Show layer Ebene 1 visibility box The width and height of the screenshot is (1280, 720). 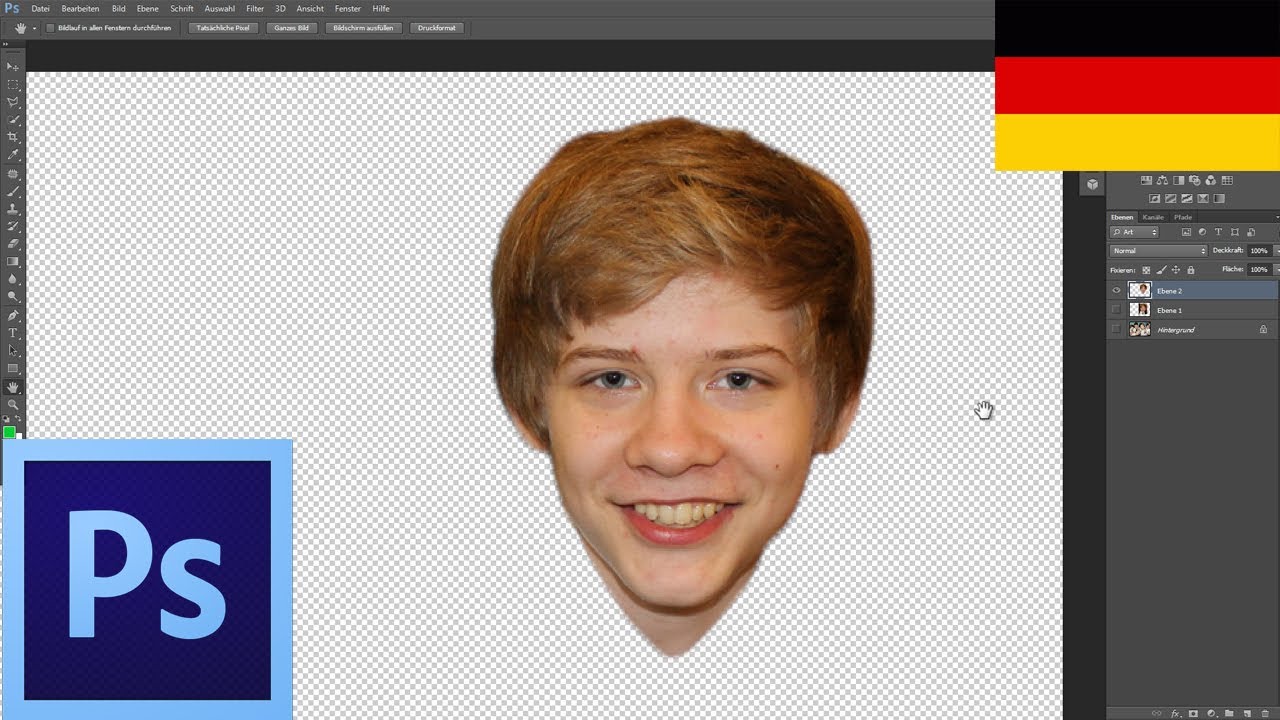point(1116,310)
